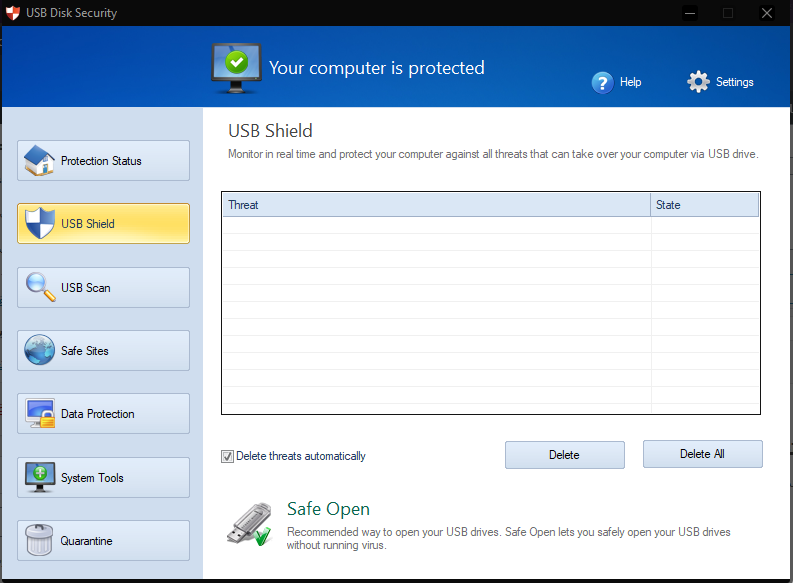Click the Protection Status house icon

pyautogui.click(x=39, y=160)
